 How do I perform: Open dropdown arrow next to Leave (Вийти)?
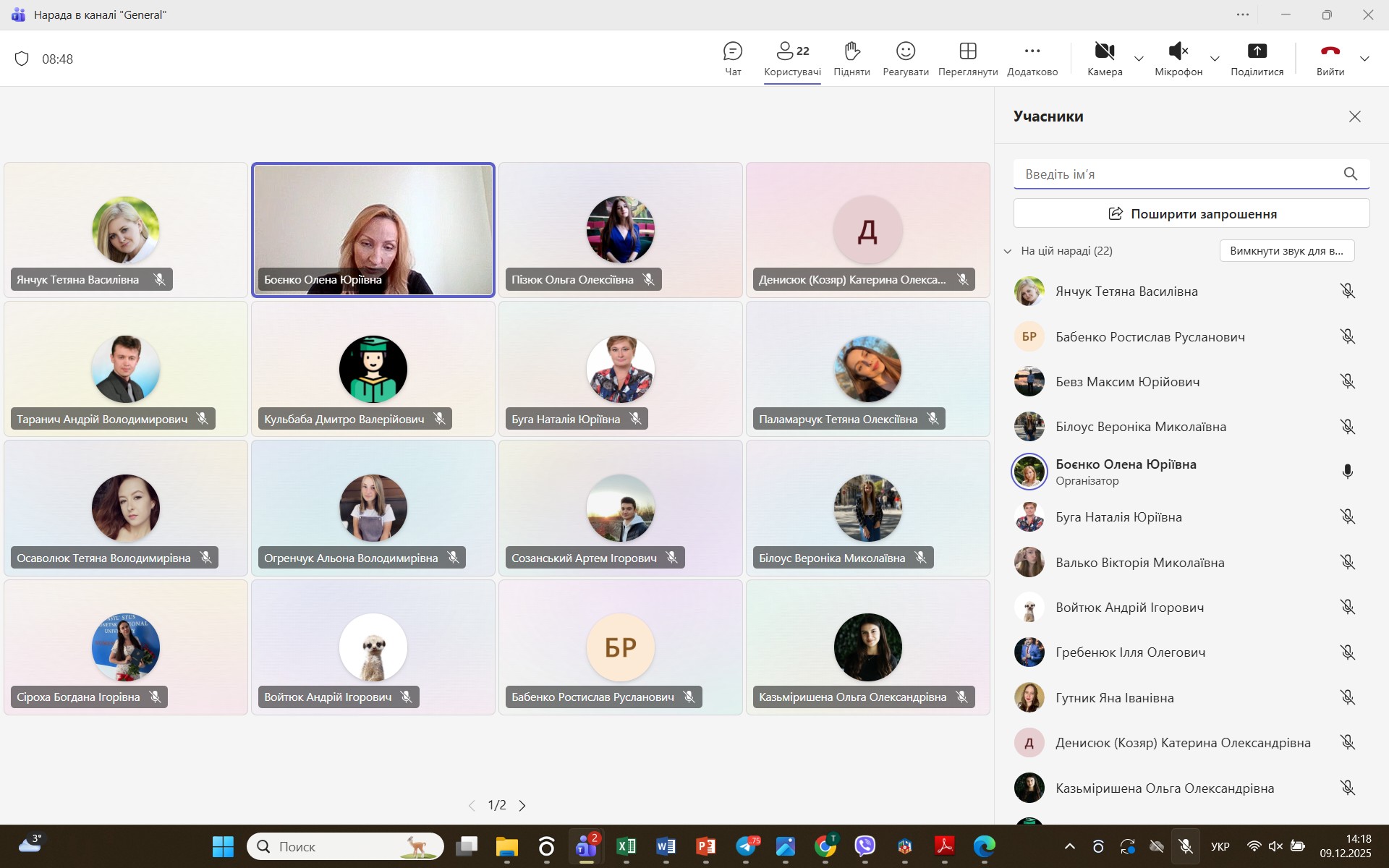click(1364, 59)
